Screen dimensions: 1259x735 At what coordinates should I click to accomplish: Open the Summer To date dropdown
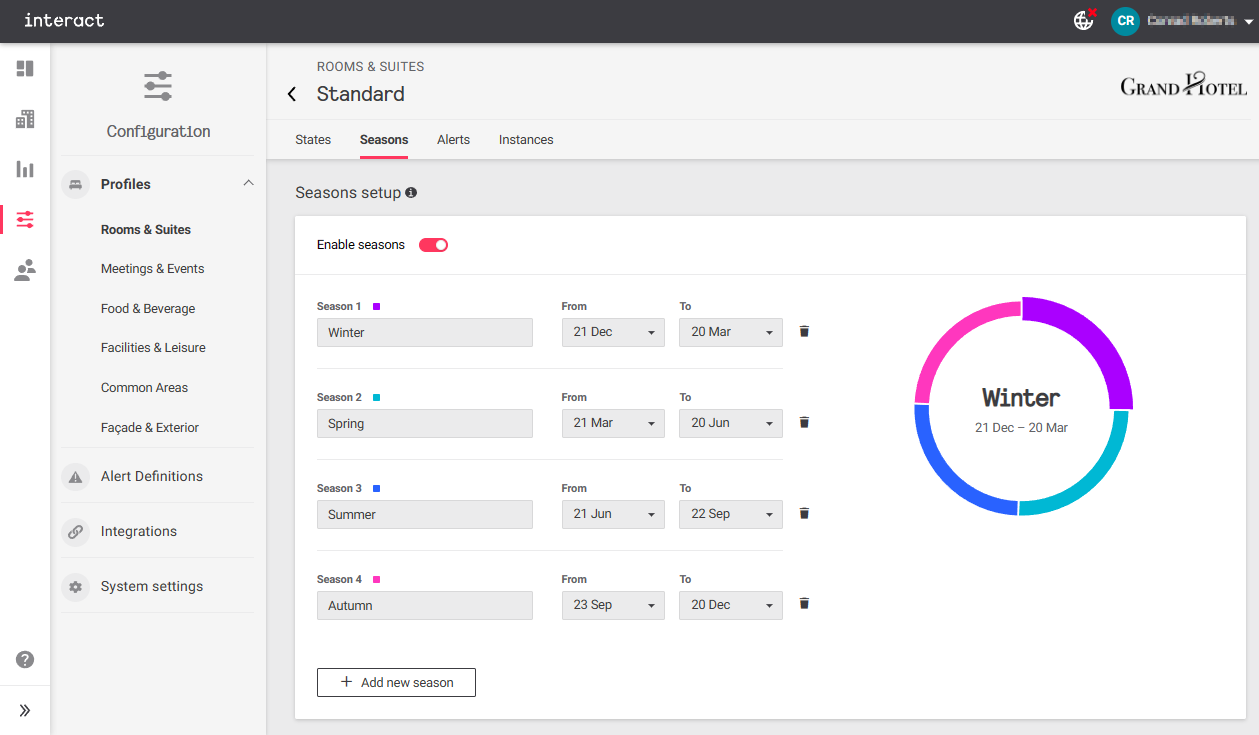(730, 514)
